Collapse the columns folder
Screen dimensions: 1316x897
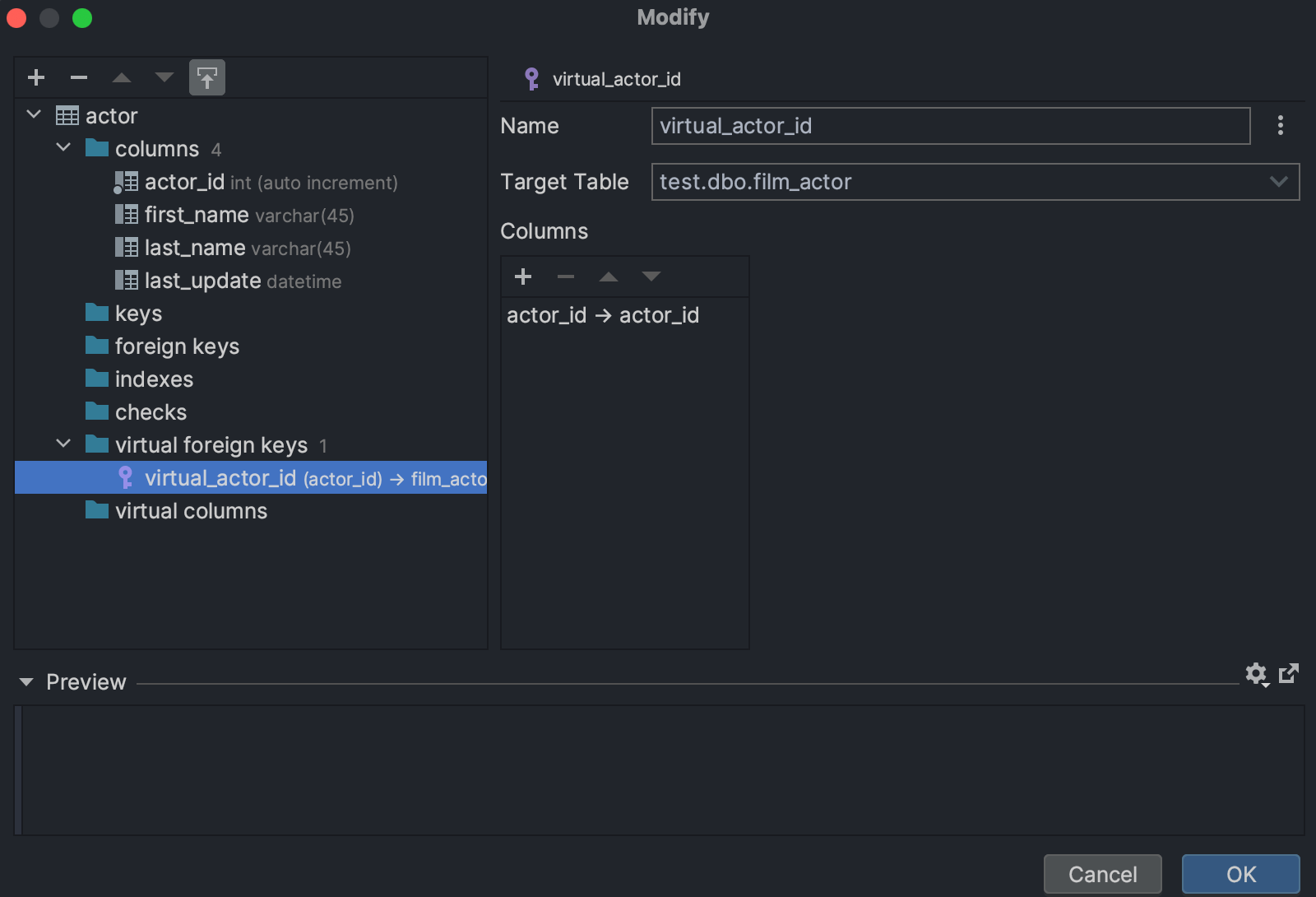(63, 147)
